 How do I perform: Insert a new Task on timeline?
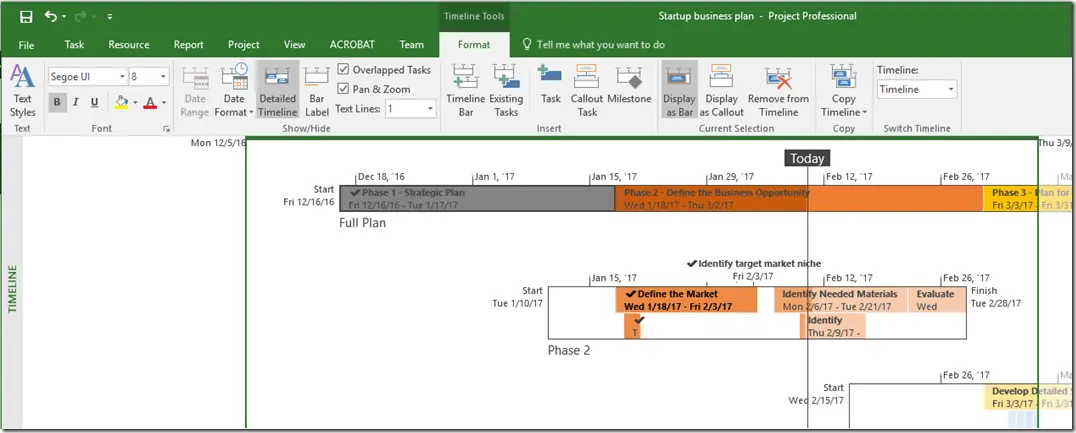click(550, 86)
